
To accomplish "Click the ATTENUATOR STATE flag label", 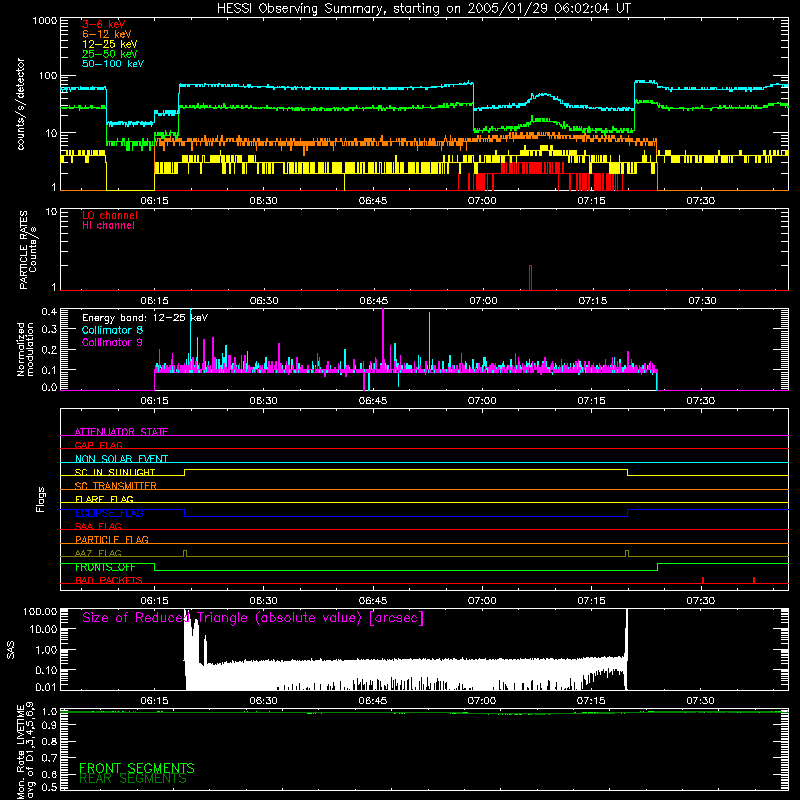I will 121,432.
